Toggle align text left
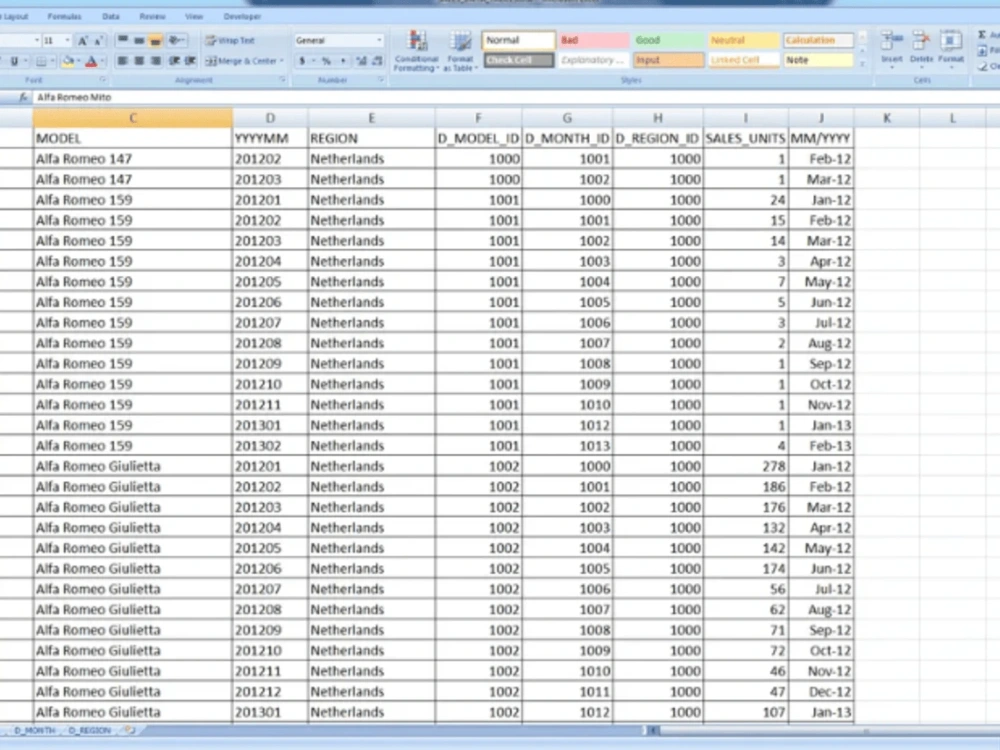Viewport: 1000px width, 750px height. pyautogui.click(x=122, y=61)
